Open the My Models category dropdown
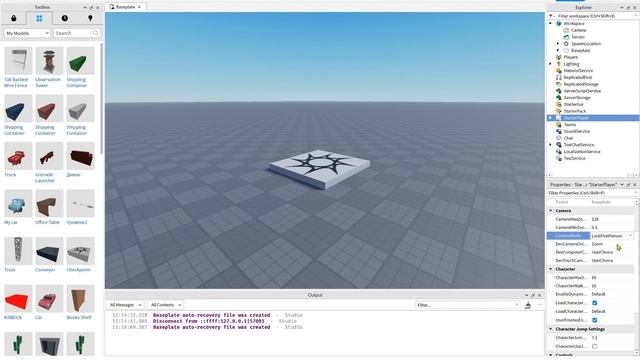This screenshot has width=640, height=360. [27, 33]
